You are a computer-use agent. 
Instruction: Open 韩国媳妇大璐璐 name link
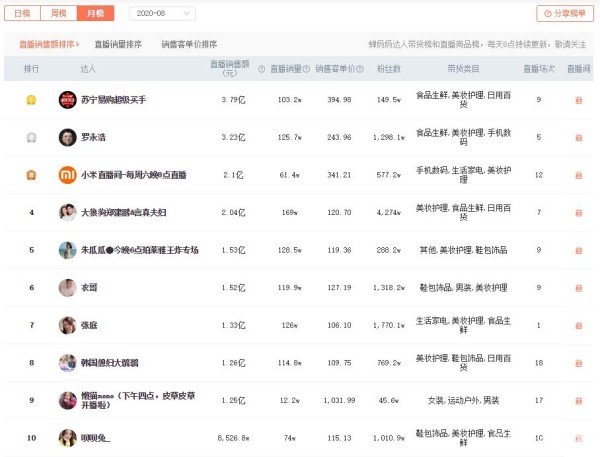(109, 363)
